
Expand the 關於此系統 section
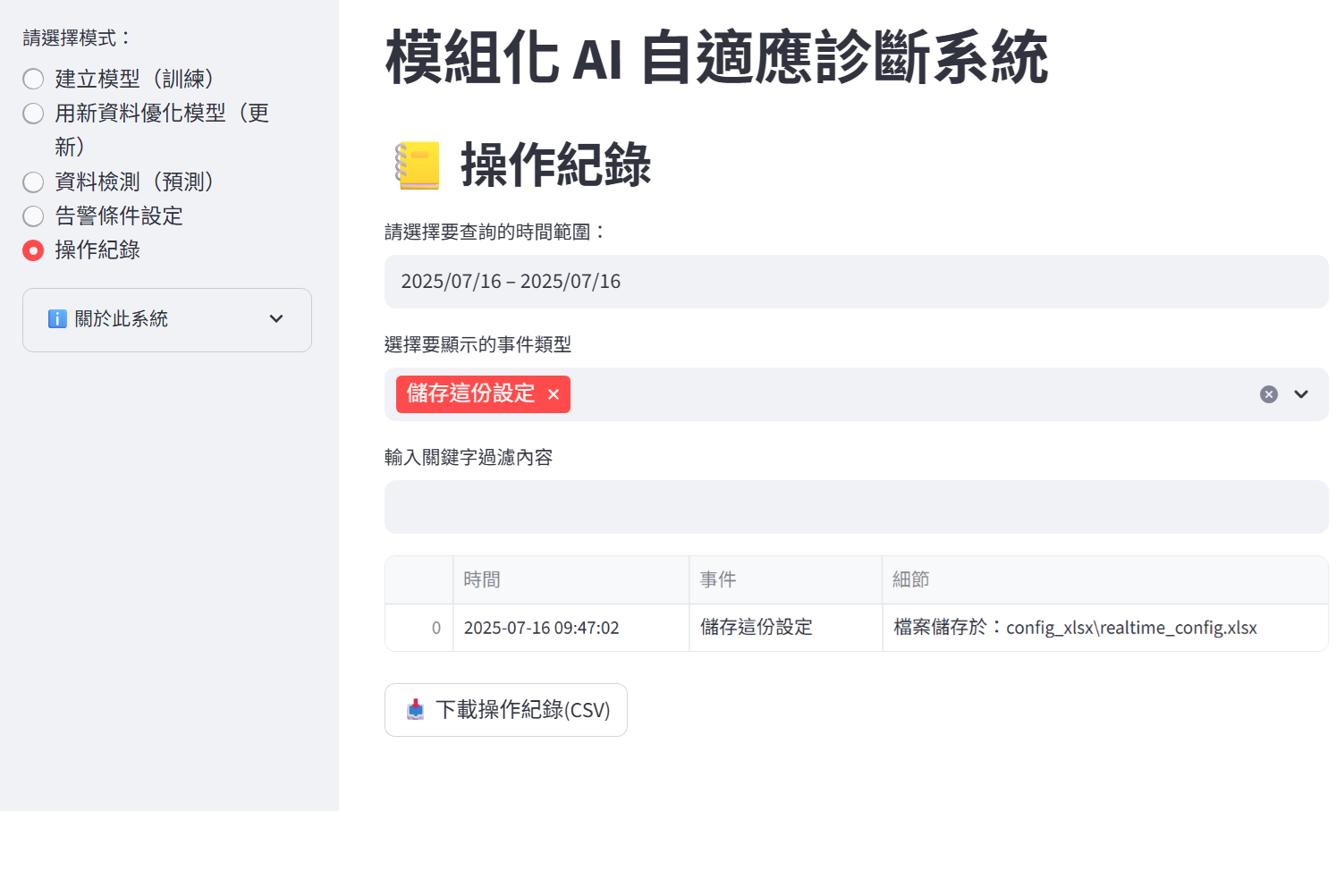pos(166,319)
